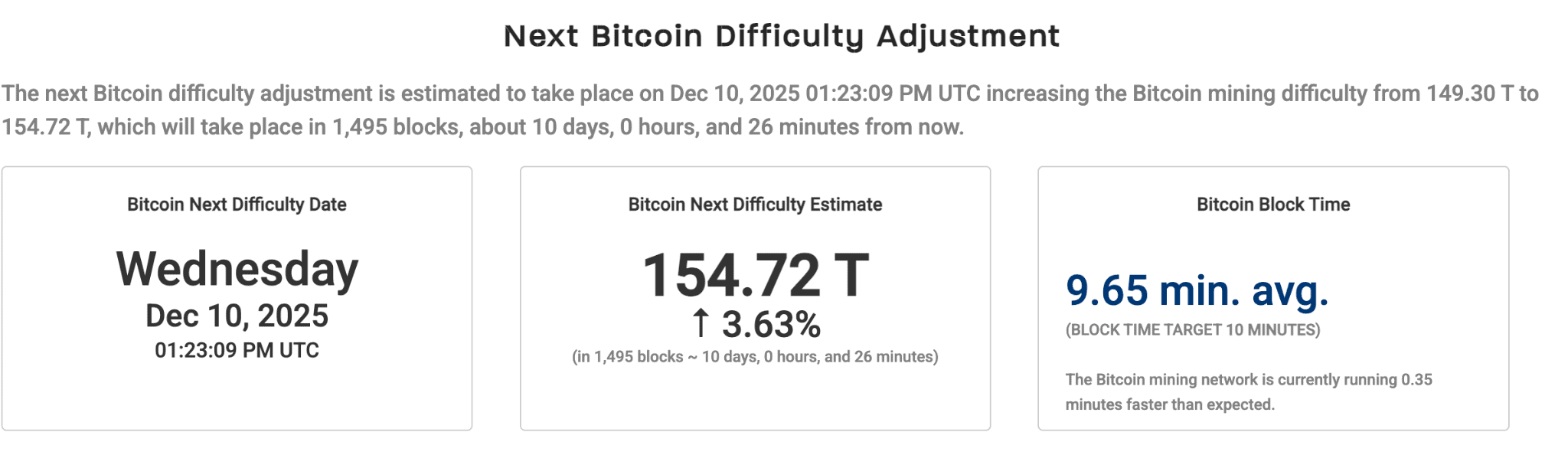1568x455 pixels.
Task: Click the "Bitcoin Next Difficulty Estimate" card title
Action: (x=755, y=205)
